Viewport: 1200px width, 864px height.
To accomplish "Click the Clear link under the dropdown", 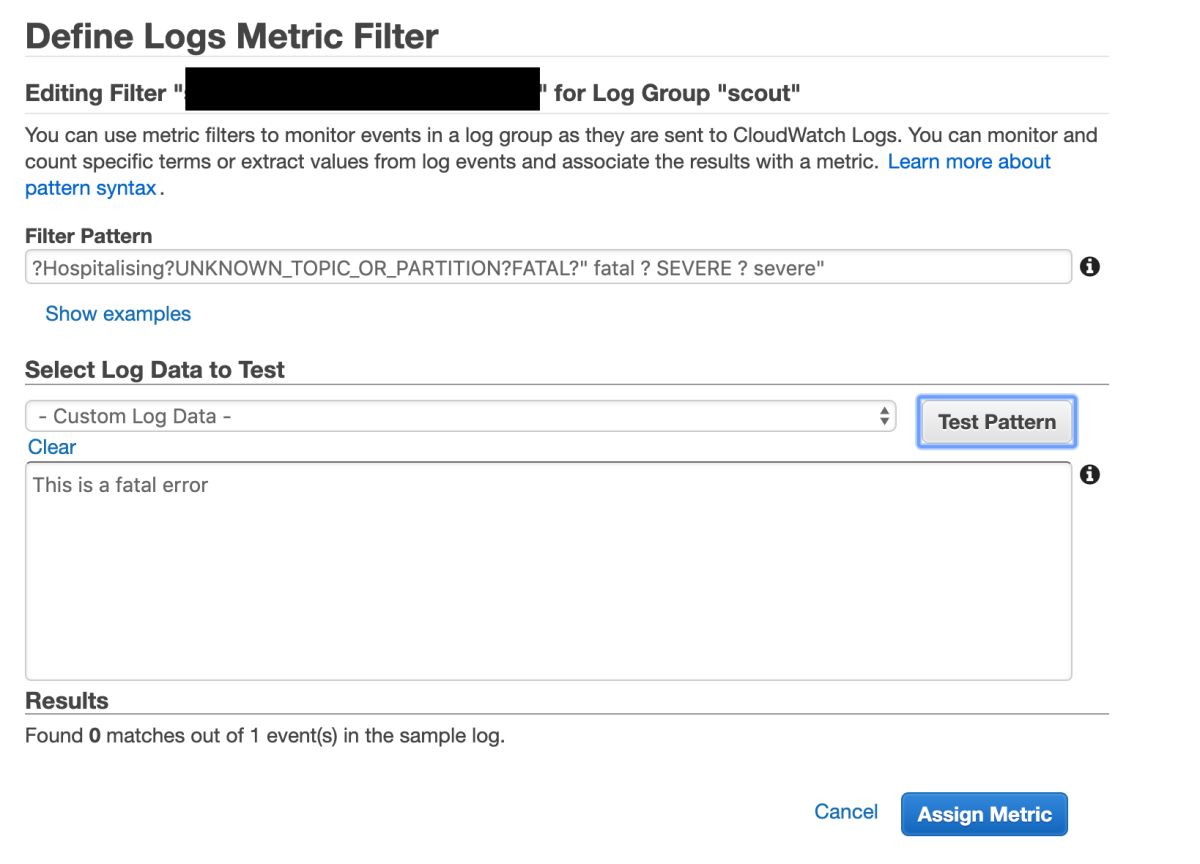I will click(52, 447).
